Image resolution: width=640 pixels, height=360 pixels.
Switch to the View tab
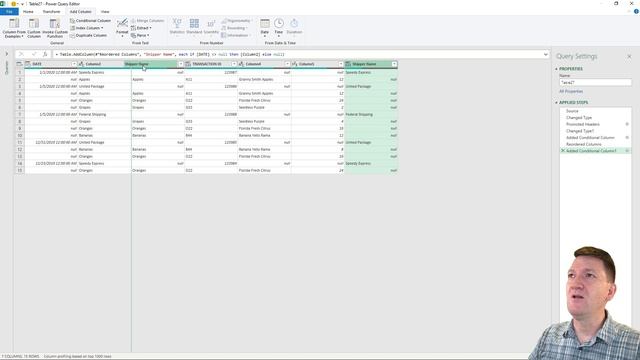[x=105, y=12]
